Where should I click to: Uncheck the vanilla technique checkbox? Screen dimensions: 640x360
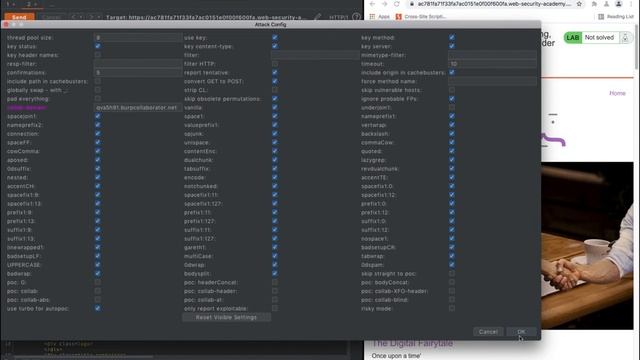pos(275,107)
